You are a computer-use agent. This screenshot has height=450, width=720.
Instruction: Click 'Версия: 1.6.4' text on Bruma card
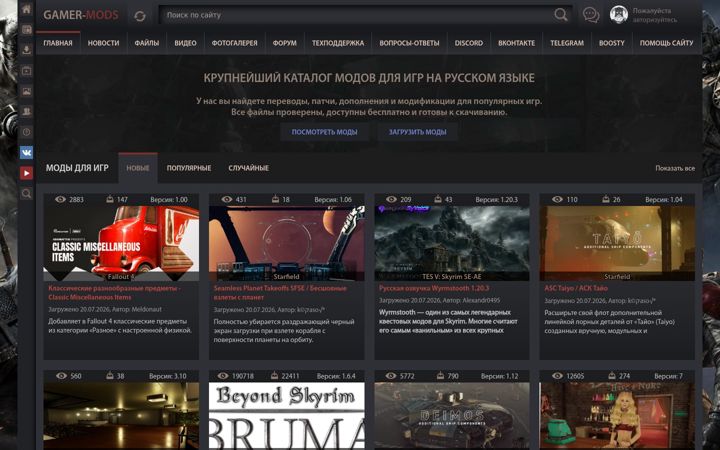[x=336, y=376]
